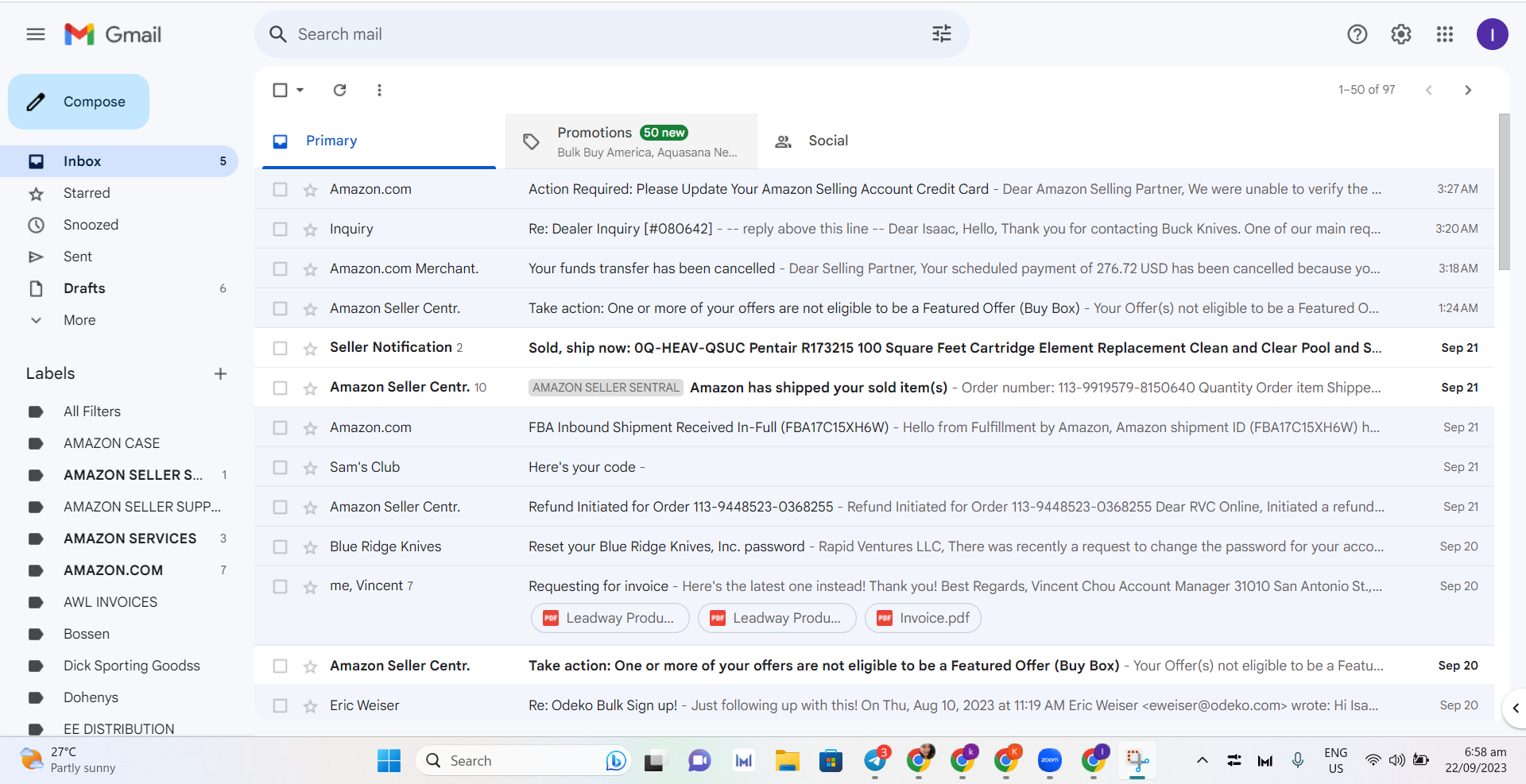1526x784 pixels.
Task: Open the Snoozed folder
Action: click(x=119, y=225)
